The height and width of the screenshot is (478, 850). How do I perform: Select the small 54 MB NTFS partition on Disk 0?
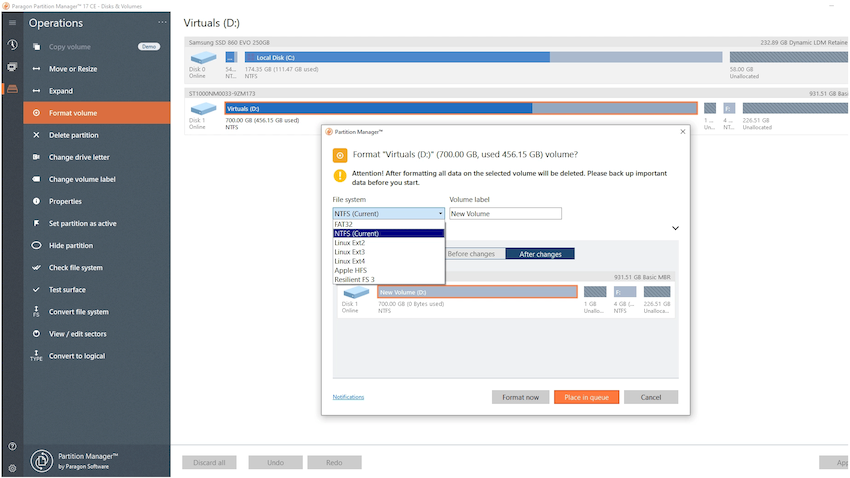(x=231, y=57)
